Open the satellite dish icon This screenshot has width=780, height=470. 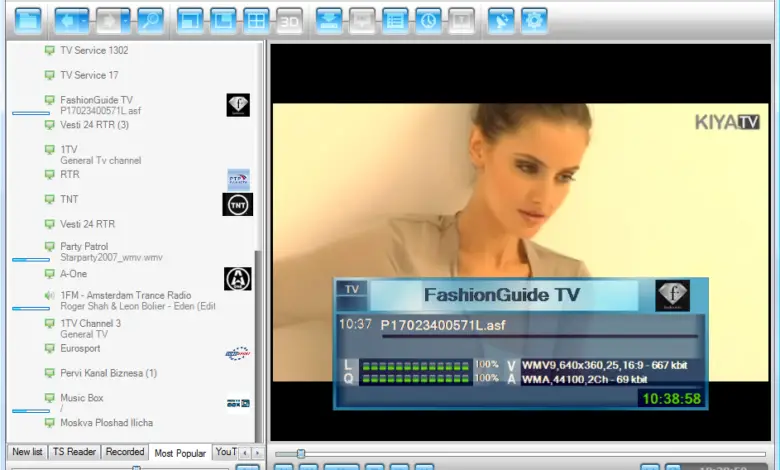501,21
